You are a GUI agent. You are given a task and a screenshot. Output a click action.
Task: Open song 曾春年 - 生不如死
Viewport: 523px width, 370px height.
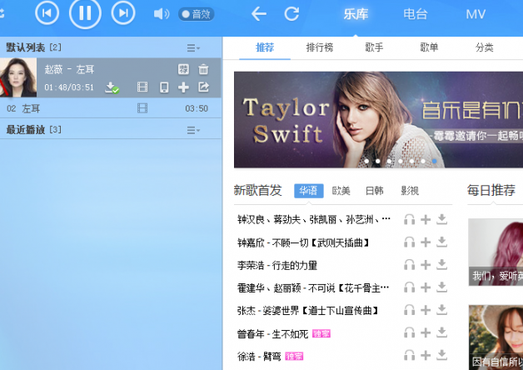tap(273, 334)
